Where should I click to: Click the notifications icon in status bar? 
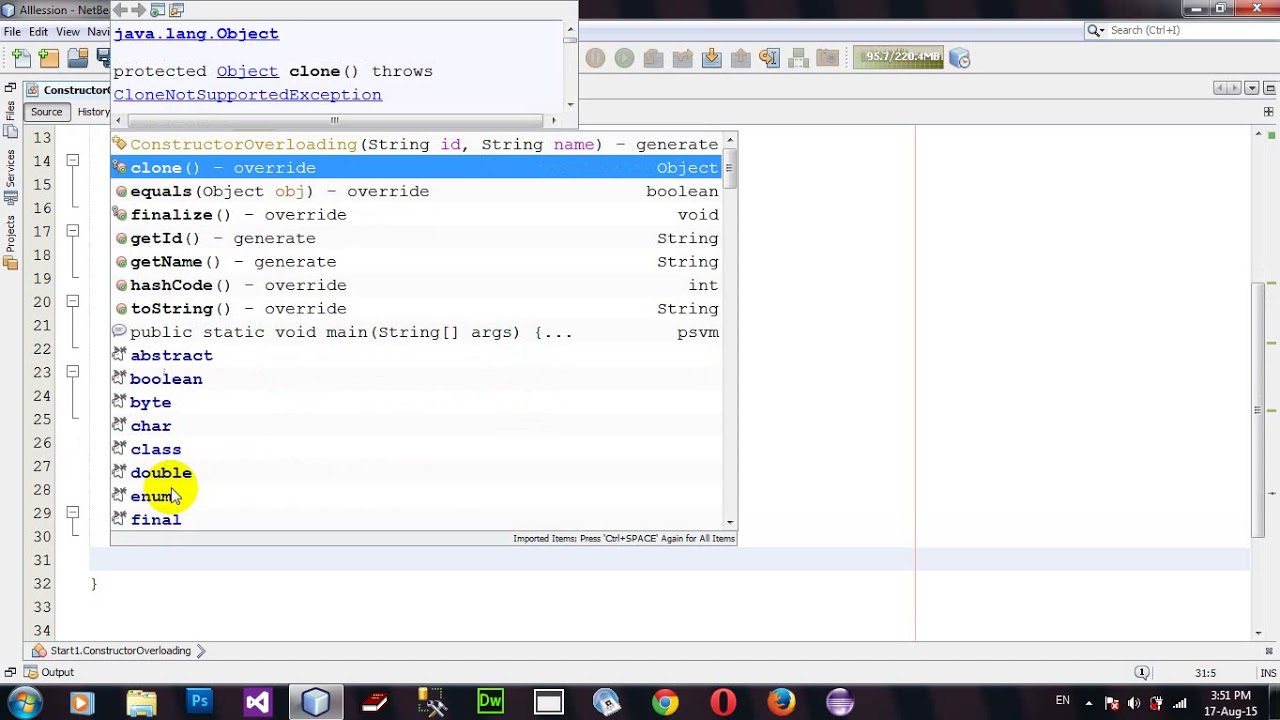pos(1142,673)
